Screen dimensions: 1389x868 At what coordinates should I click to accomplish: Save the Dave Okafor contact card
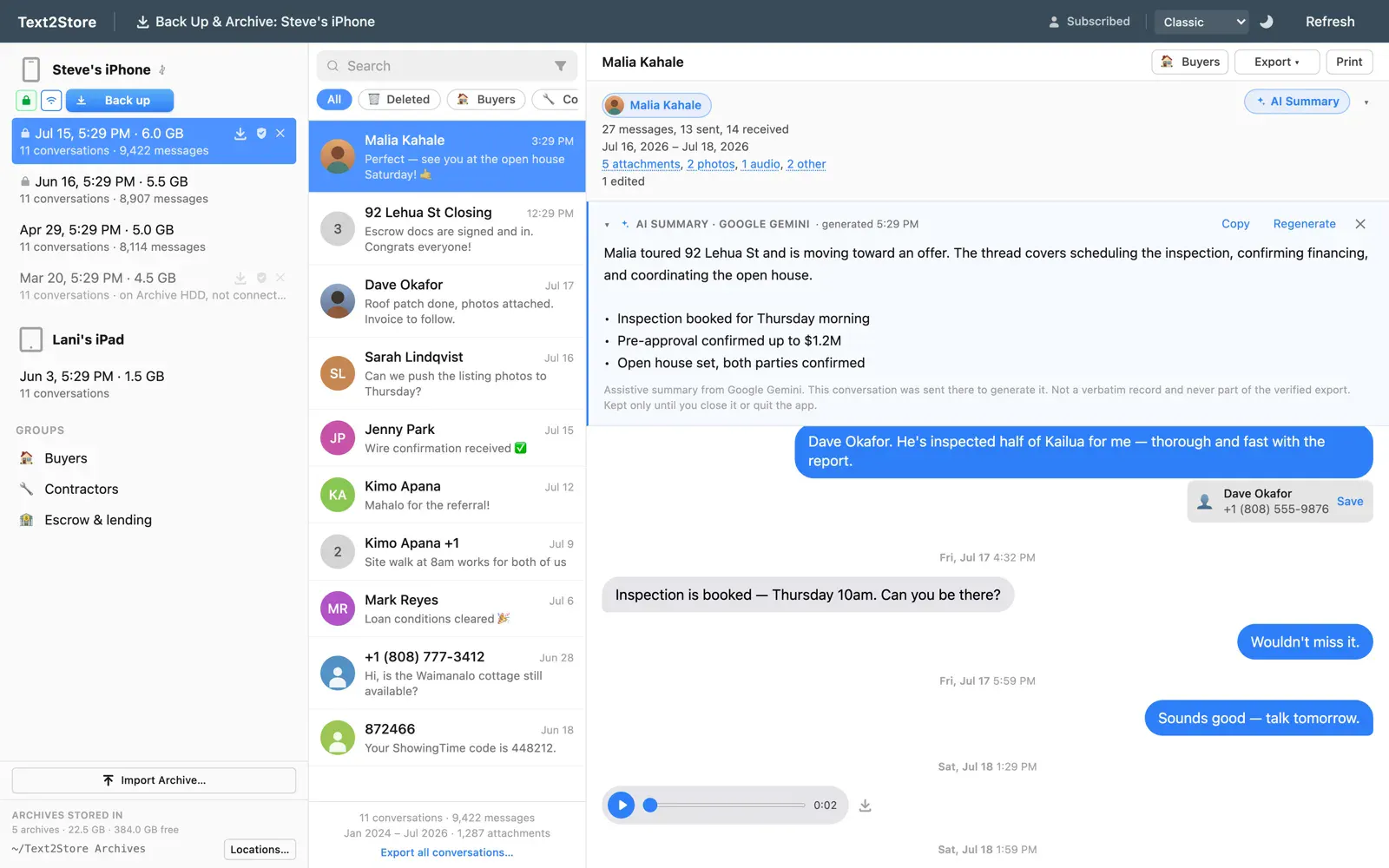(1350, 502)
